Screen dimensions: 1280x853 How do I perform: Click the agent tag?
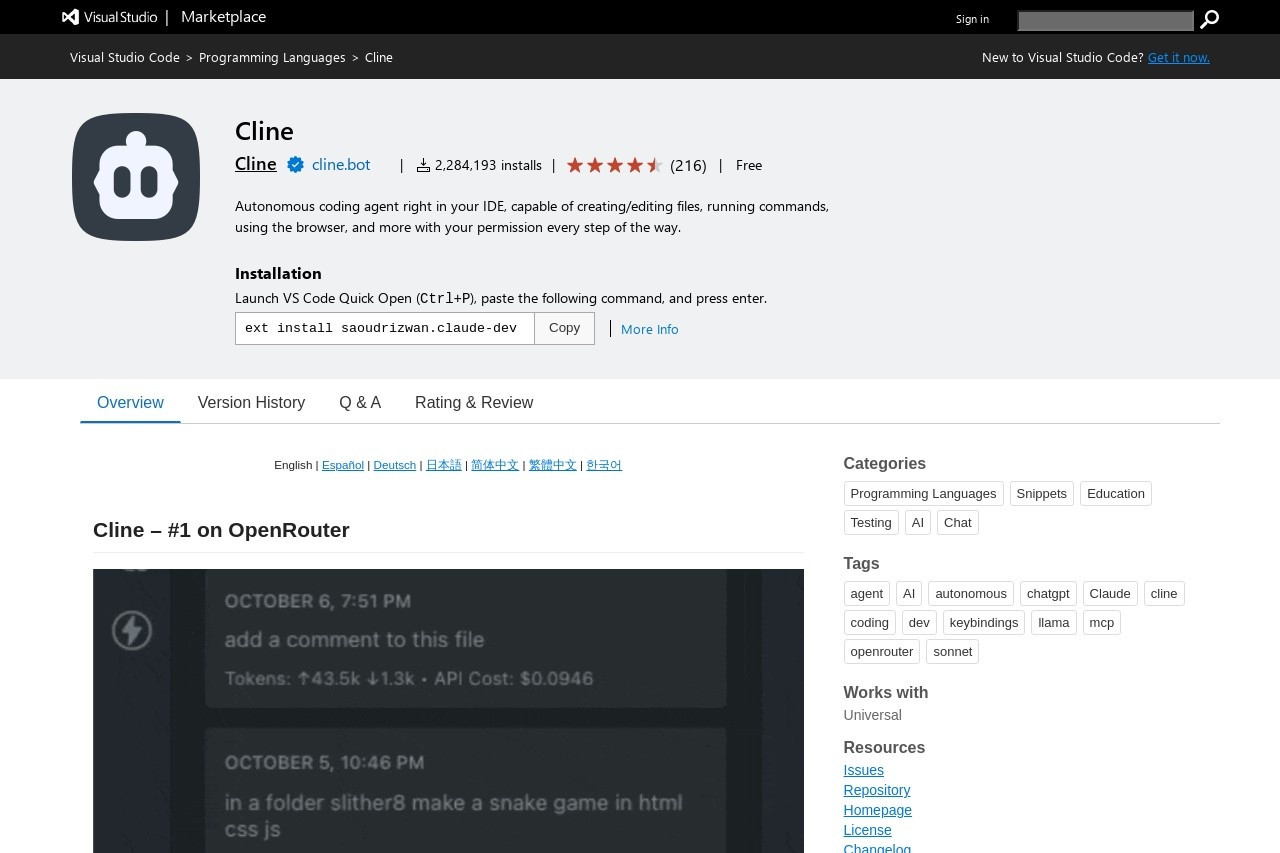[x=866, y=594]
